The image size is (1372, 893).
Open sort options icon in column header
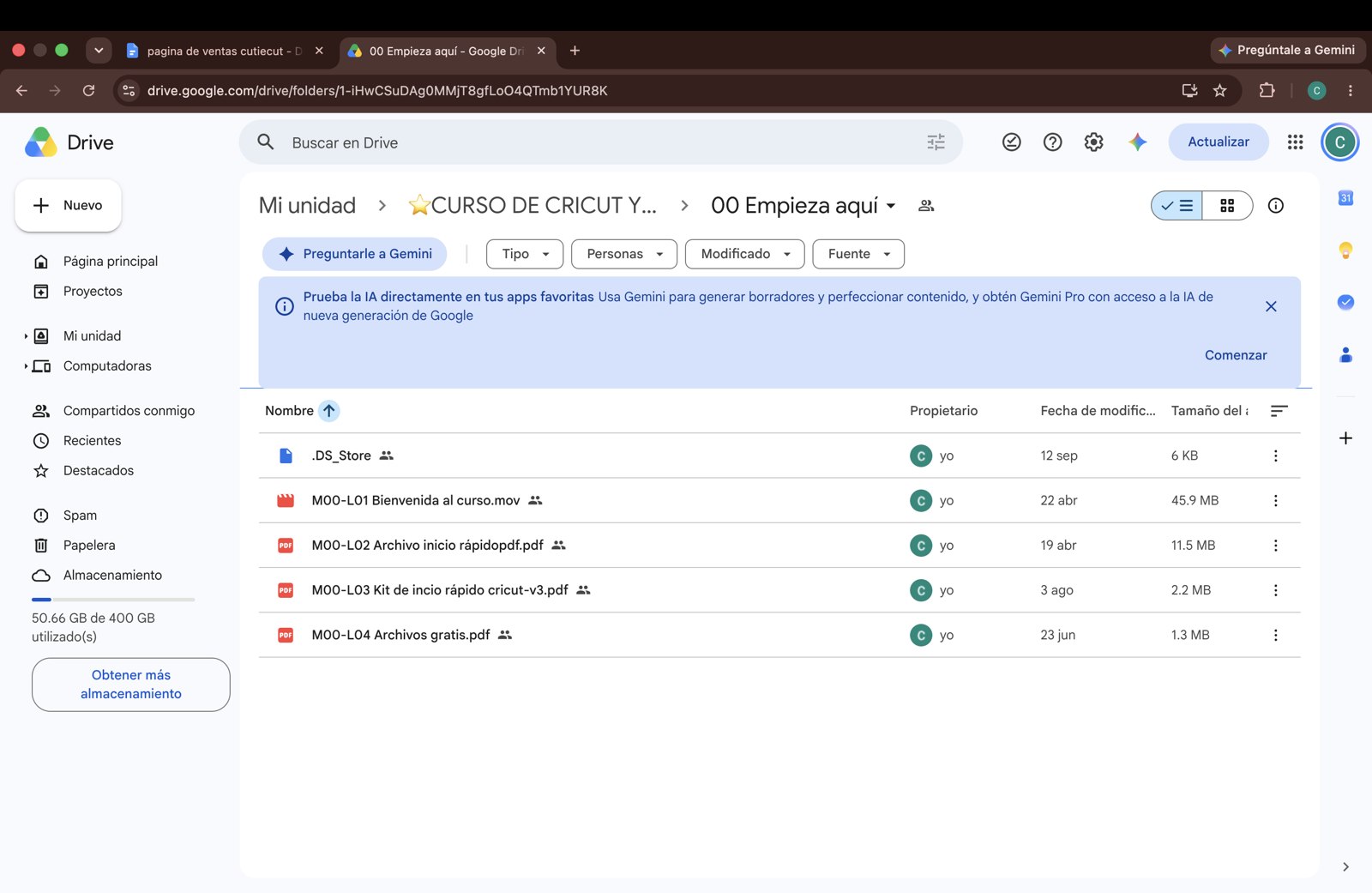tap(1279, 411)
